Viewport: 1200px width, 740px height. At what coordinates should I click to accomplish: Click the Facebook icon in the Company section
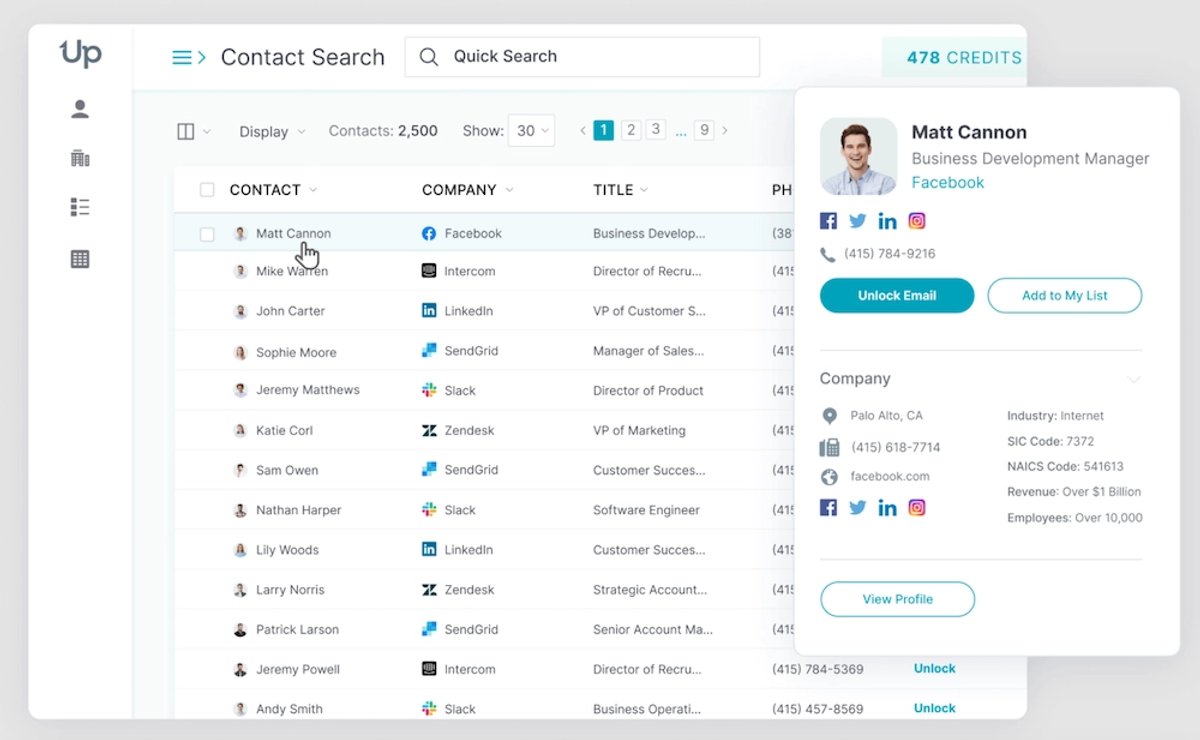tap(828, 507)
